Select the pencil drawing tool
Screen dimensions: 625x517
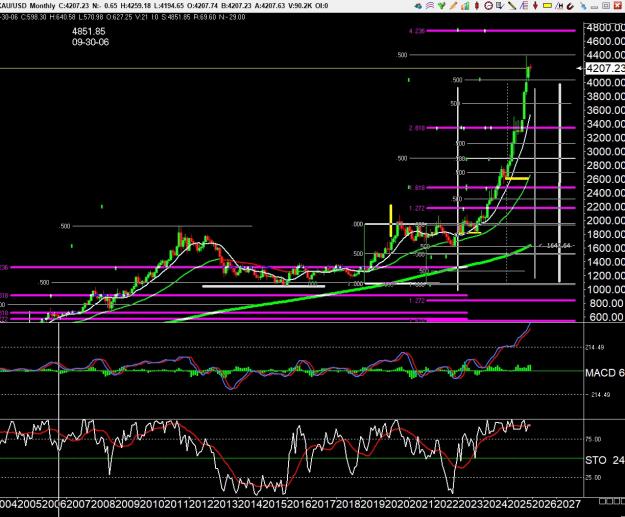(453, 6)
